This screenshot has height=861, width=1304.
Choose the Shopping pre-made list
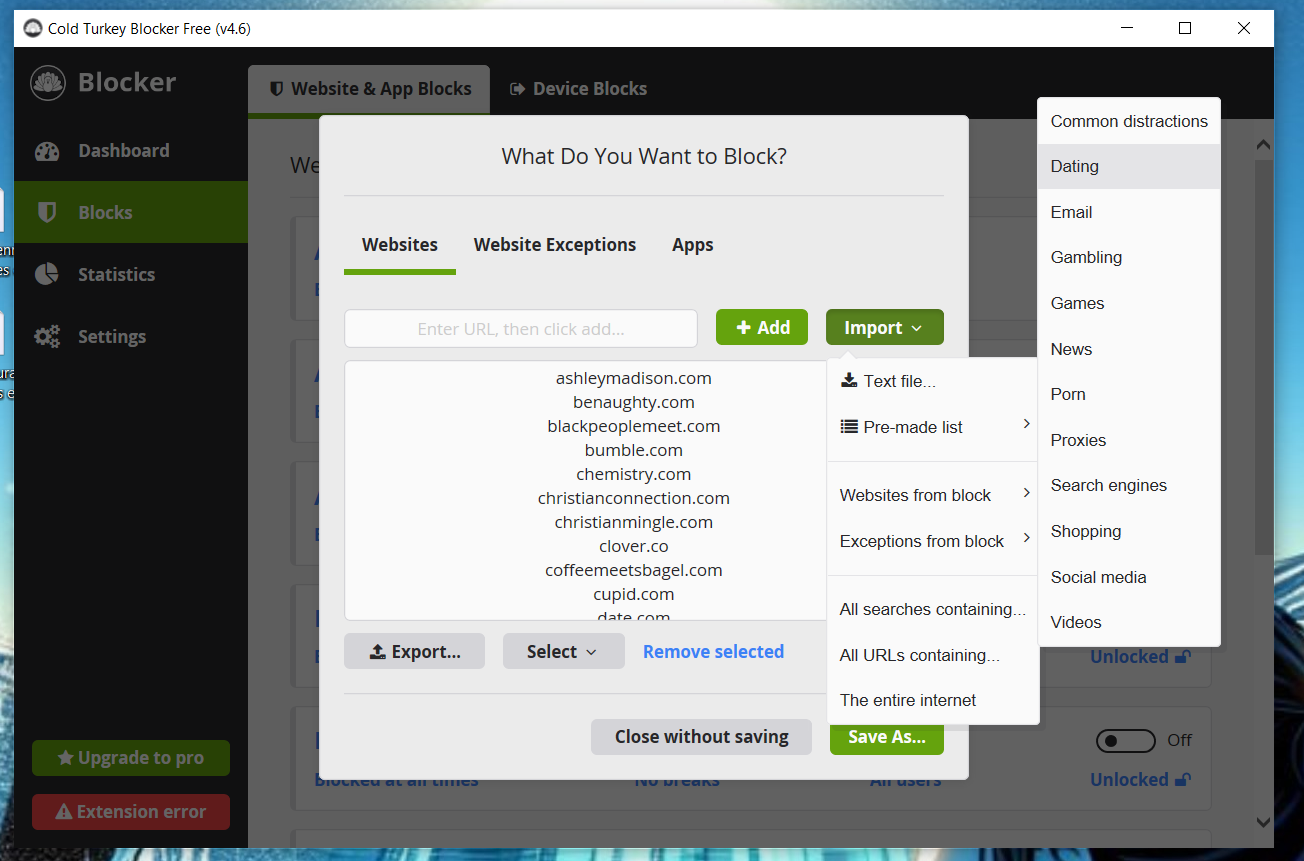[1129, 531]
